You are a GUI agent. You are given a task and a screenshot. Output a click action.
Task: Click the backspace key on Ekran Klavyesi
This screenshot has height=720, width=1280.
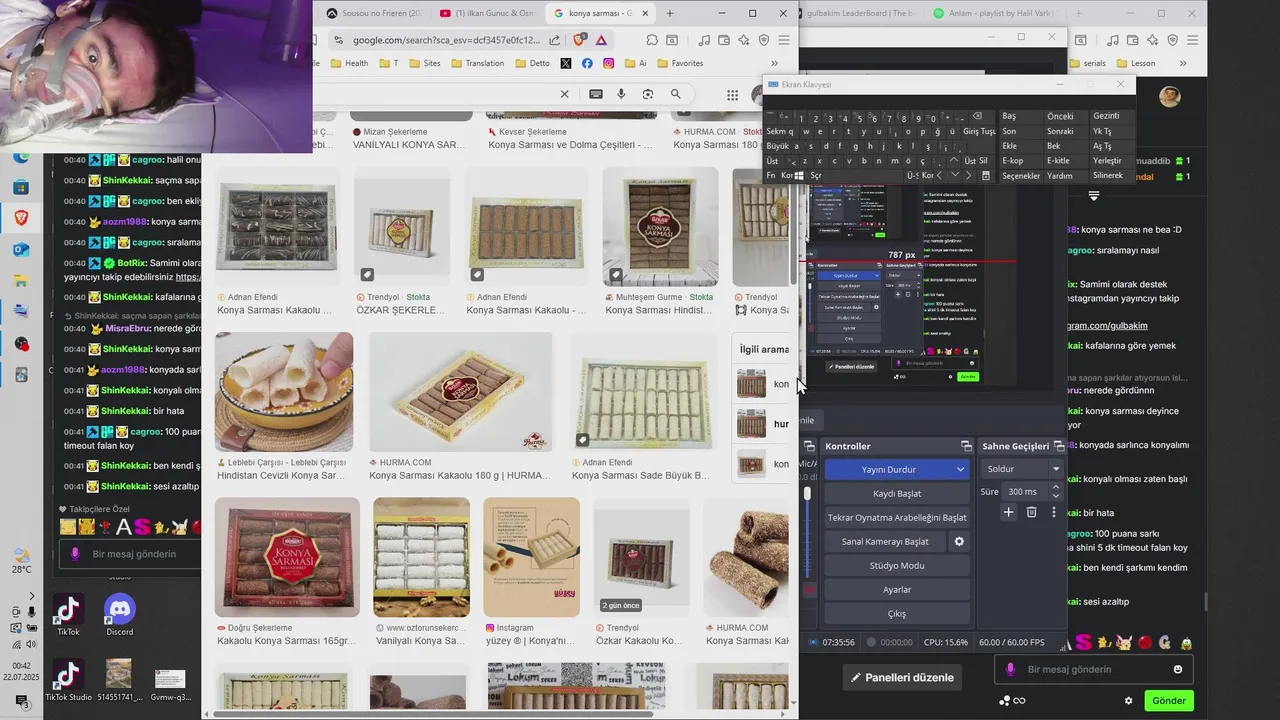tap(976, 116)
